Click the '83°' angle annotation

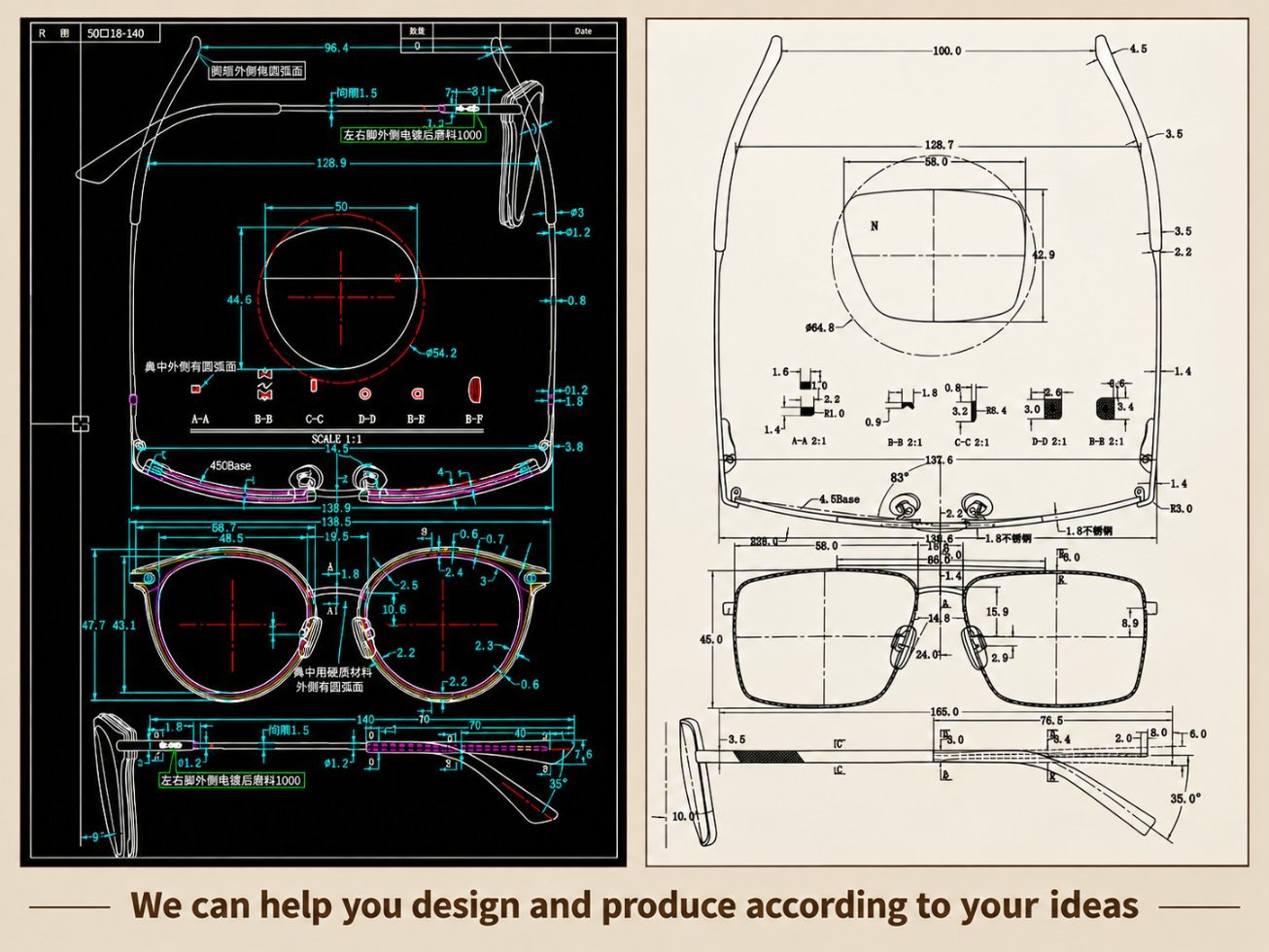(x=899, y=477)
